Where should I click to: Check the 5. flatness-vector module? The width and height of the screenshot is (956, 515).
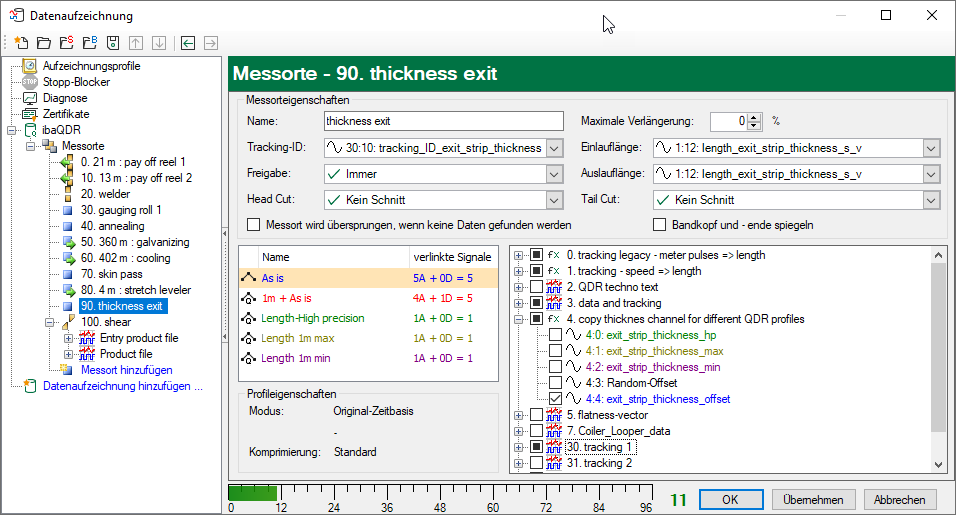(537, 414)
